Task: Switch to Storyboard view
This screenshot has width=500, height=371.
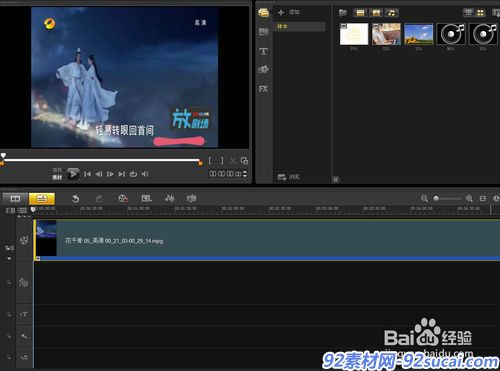Action: click(x=15, y=199)
